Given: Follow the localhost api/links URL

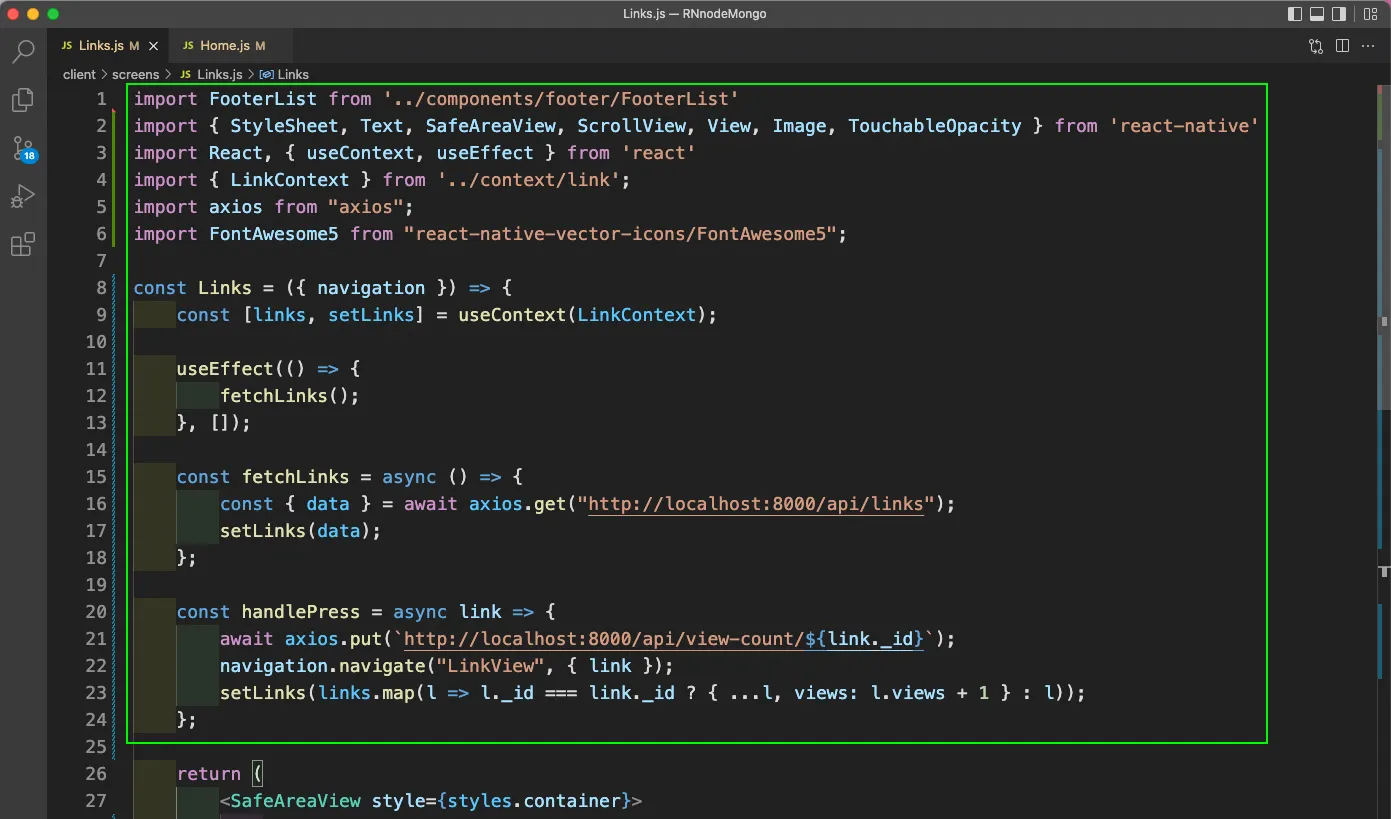Looking at the screenshot, I should pyautogui.click(x=755, y=504).
